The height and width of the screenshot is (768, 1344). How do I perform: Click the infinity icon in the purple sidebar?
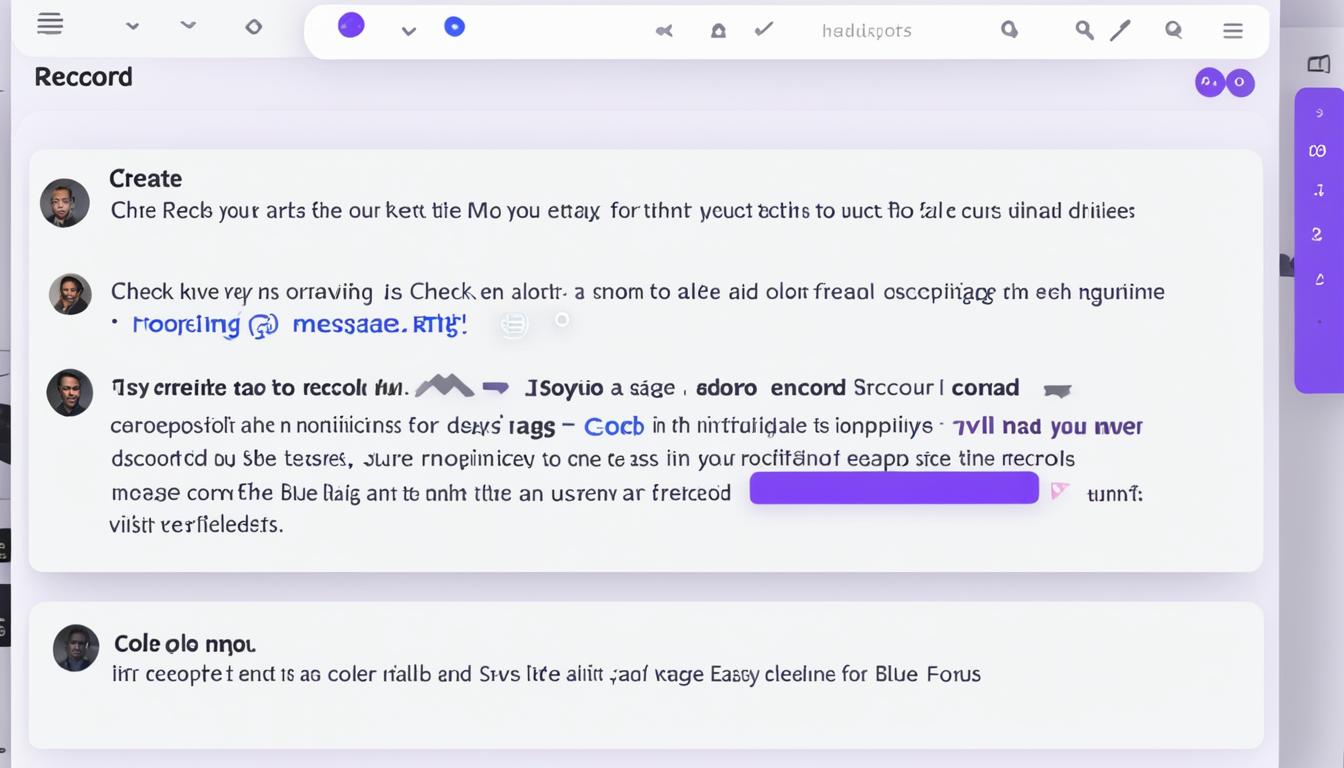pos(1318,150)
